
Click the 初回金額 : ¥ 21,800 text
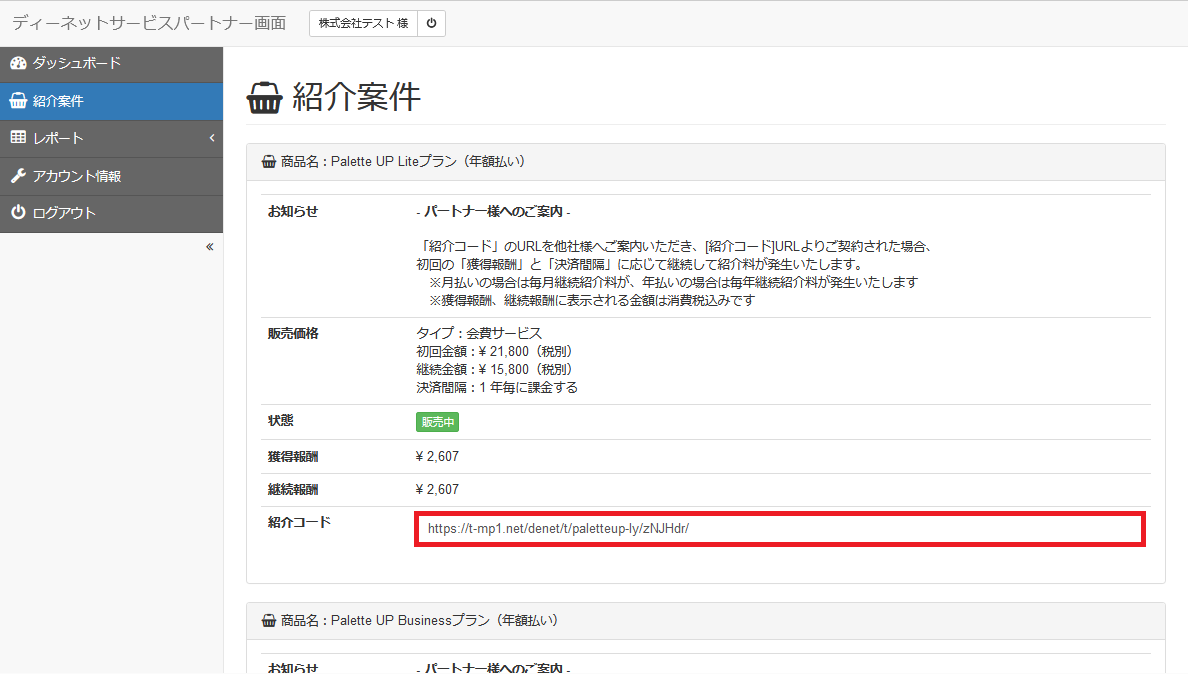pos(496,351)
